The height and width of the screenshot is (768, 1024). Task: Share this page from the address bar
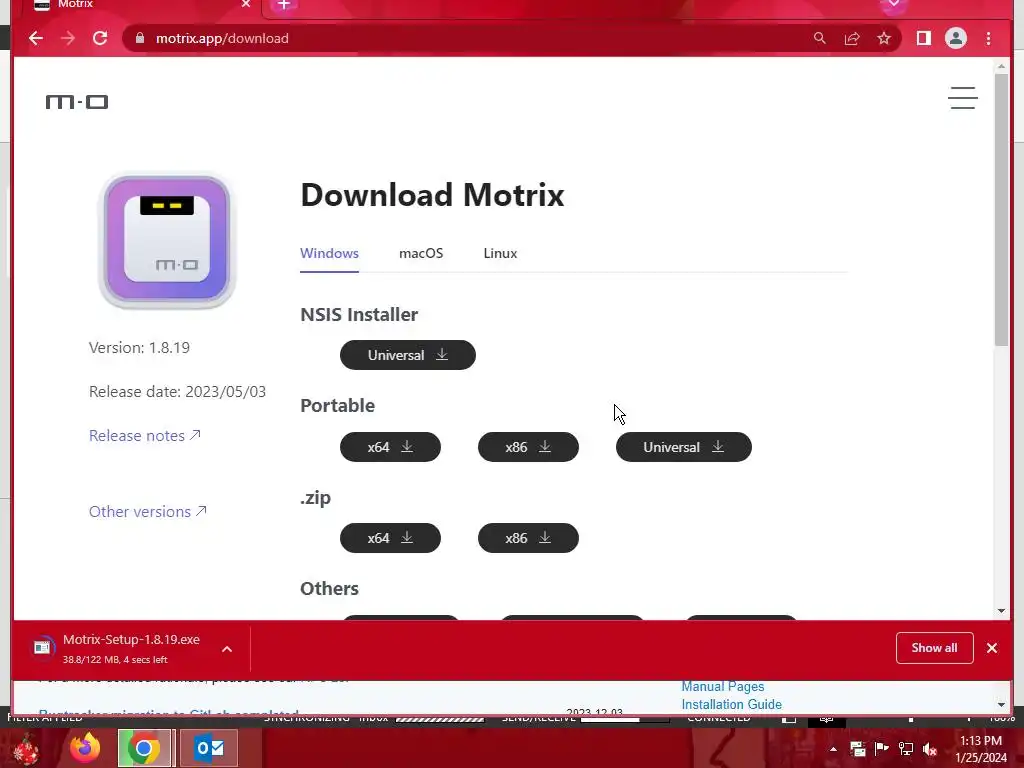(x=852, y=39)
